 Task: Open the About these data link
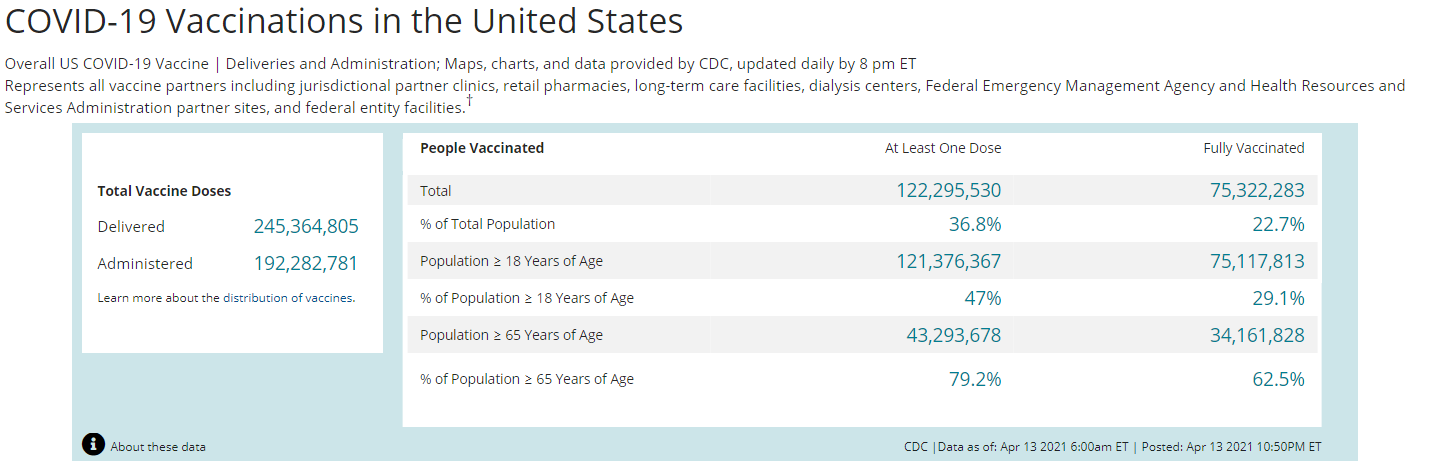click(x=158, y=447)
